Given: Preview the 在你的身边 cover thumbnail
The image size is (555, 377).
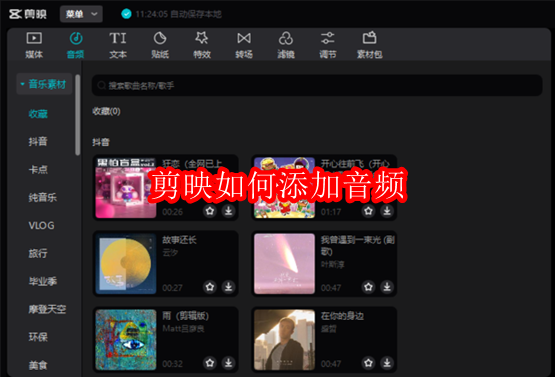Looking at the screenshot, I should coord(284,340).
